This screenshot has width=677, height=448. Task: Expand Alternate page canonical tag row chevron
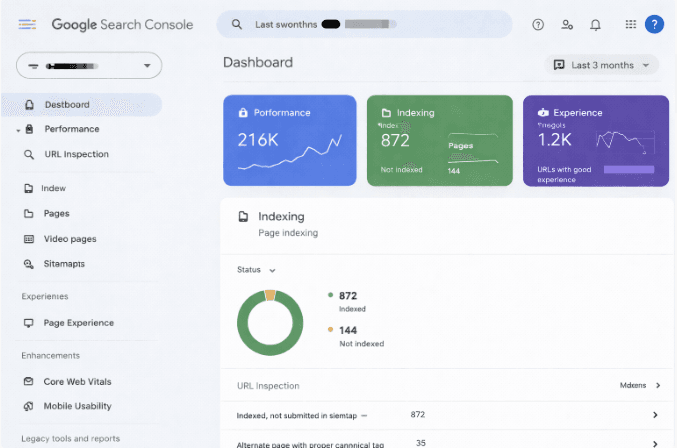click(655, 443)
